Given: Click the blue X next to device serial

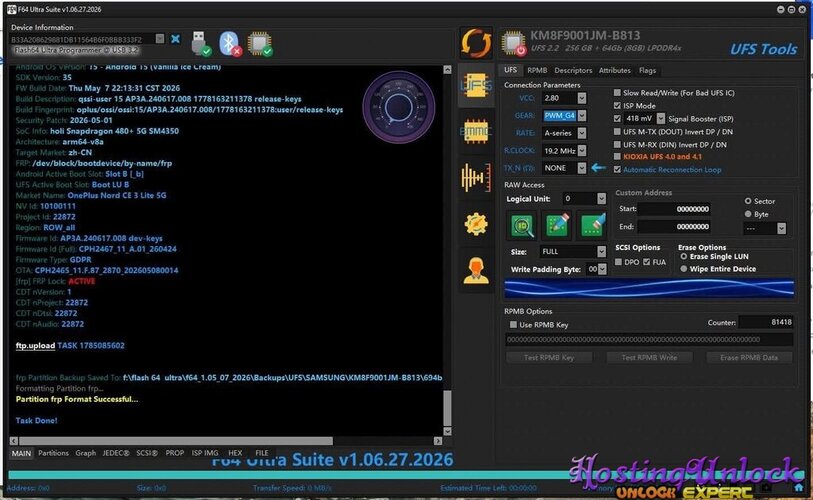Looking at the screenshot, I should point(176,39).
